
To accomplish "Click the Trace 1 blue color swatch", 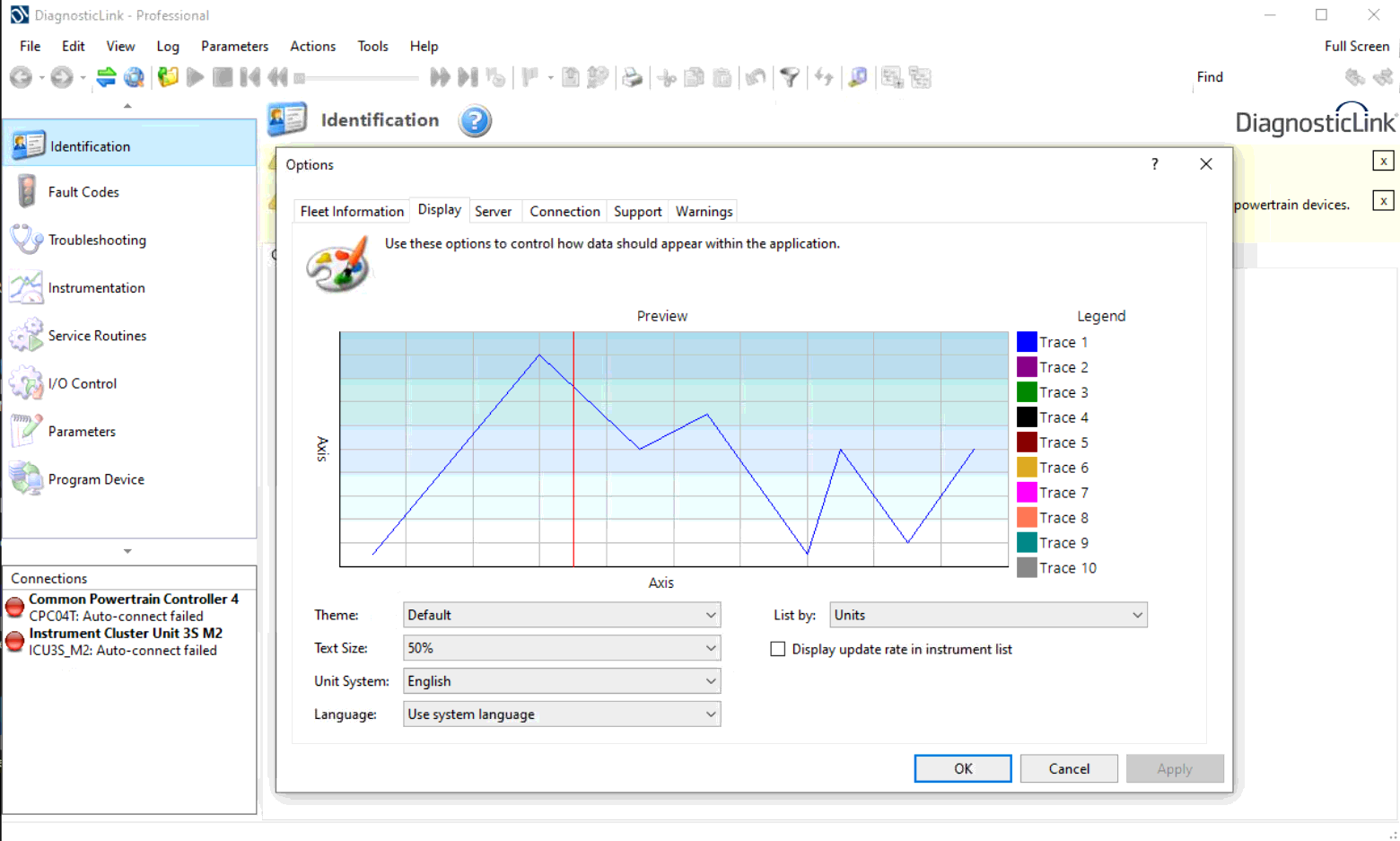I will (x=1027, y=342).
